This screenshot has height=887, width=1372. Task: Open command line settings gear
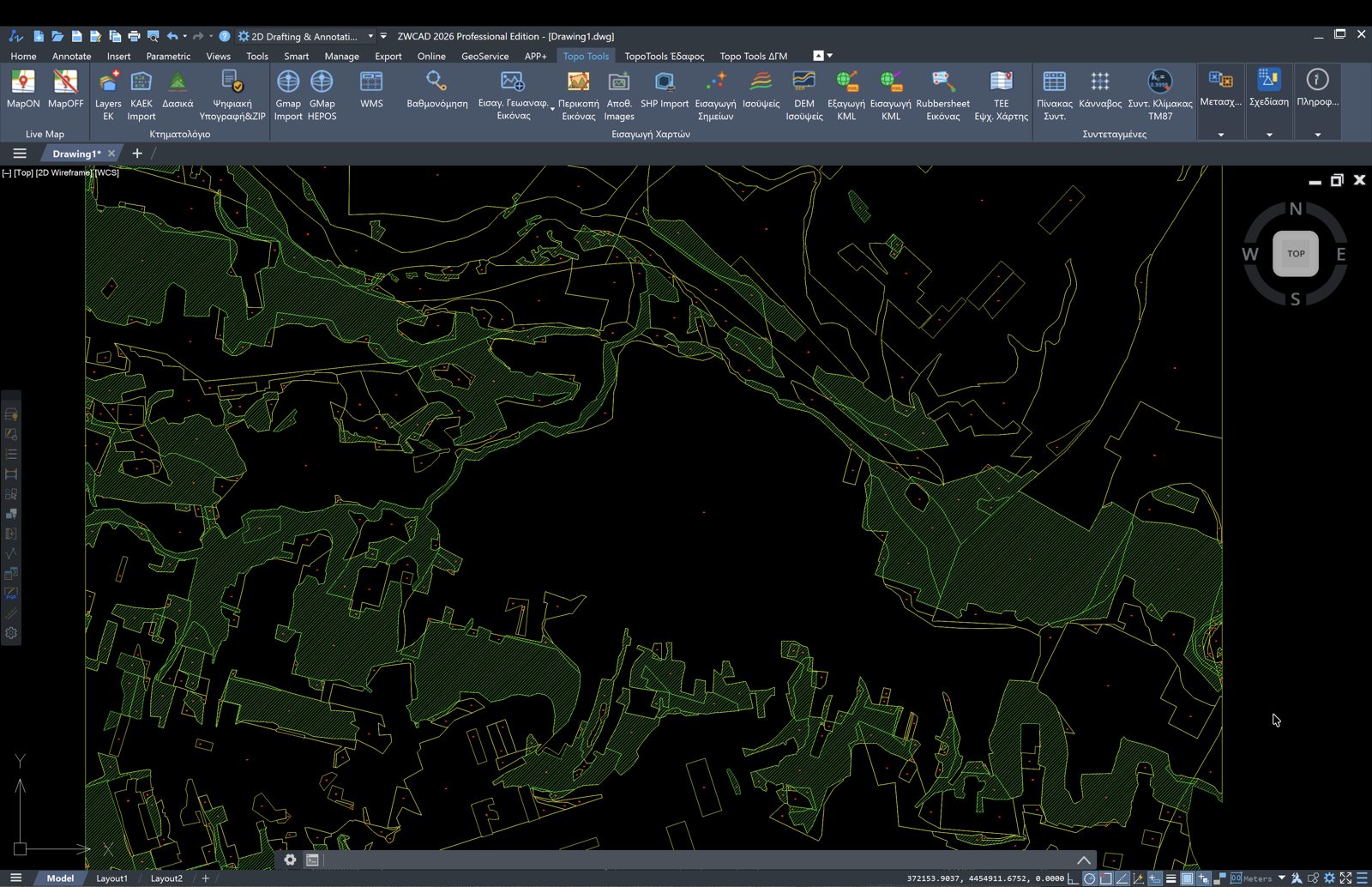click(290, 860)
